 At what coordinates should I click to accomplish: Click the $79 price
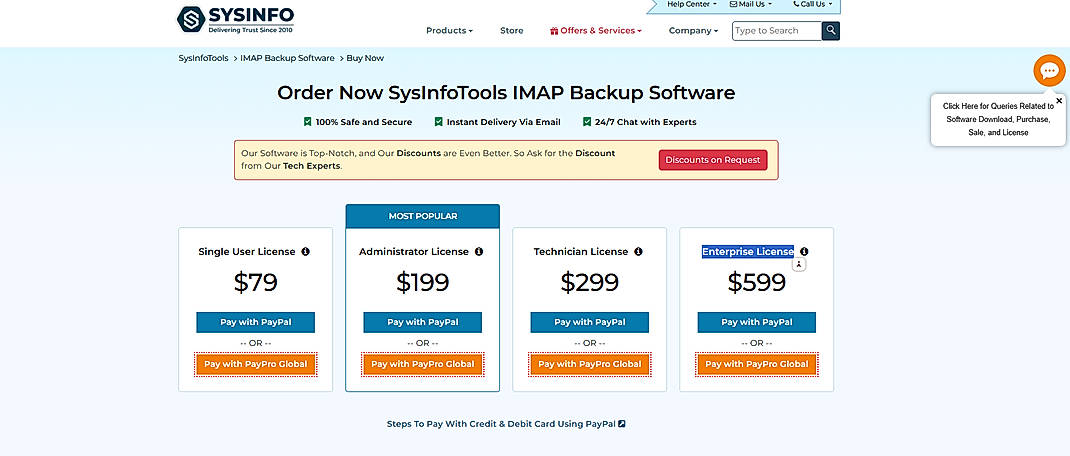pos(256,282)
